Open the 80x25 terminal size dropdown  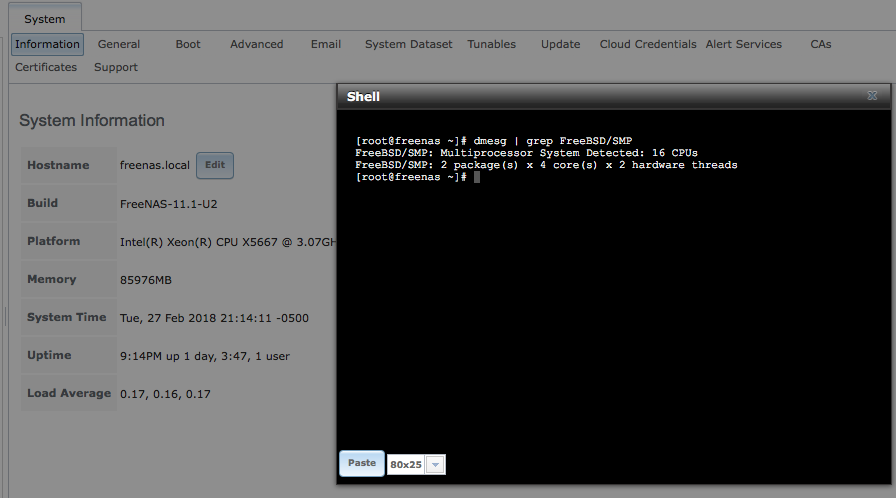tap(435, 464)
